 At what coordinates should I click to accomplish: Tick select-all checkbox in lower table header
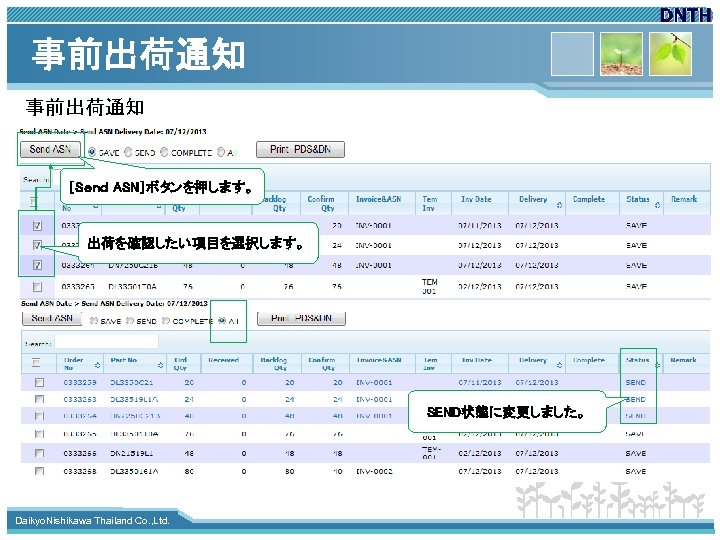tap(36, 363)
